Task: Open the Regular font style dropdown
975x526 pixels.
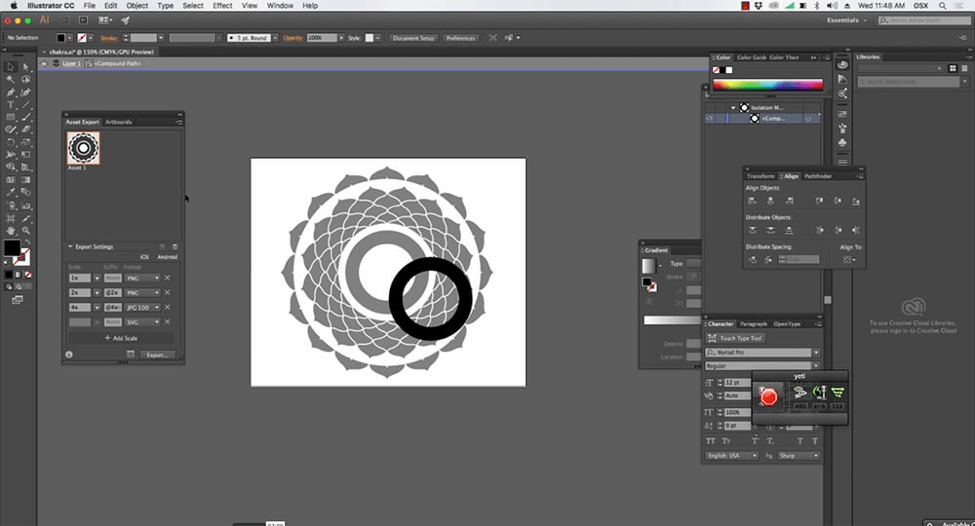Action: 816,366
